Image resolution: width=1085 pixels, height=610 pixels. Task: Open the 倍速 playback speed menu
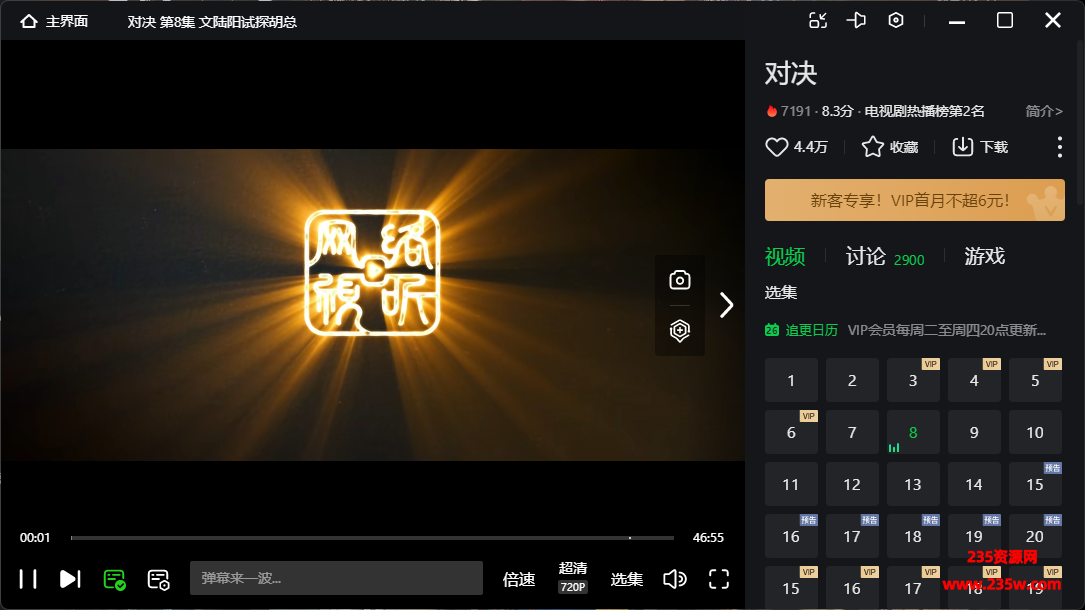pyautogui.click(x=519, y=579)
